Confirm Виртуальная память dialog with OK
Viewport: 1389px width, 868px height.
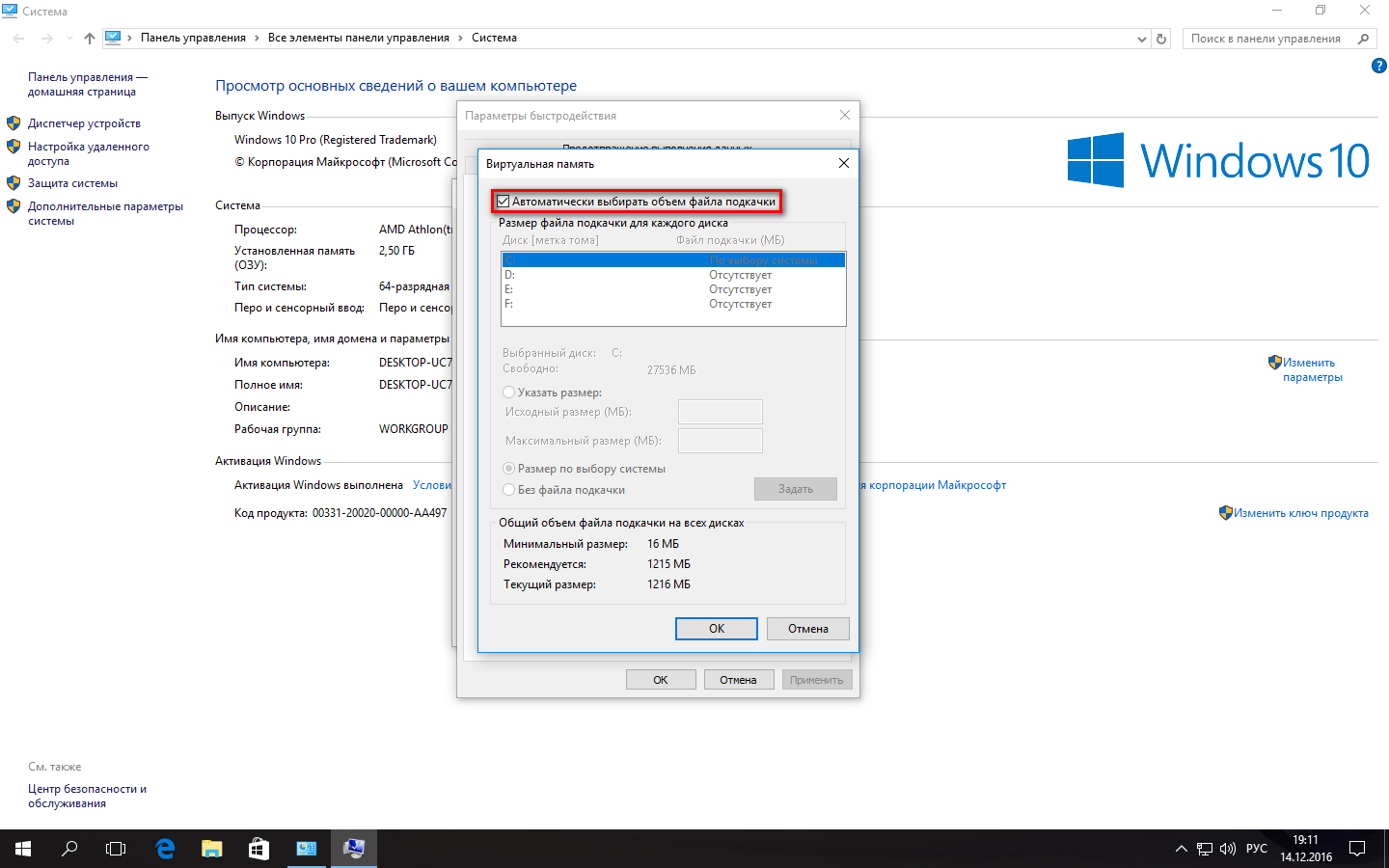click(717, 629)
